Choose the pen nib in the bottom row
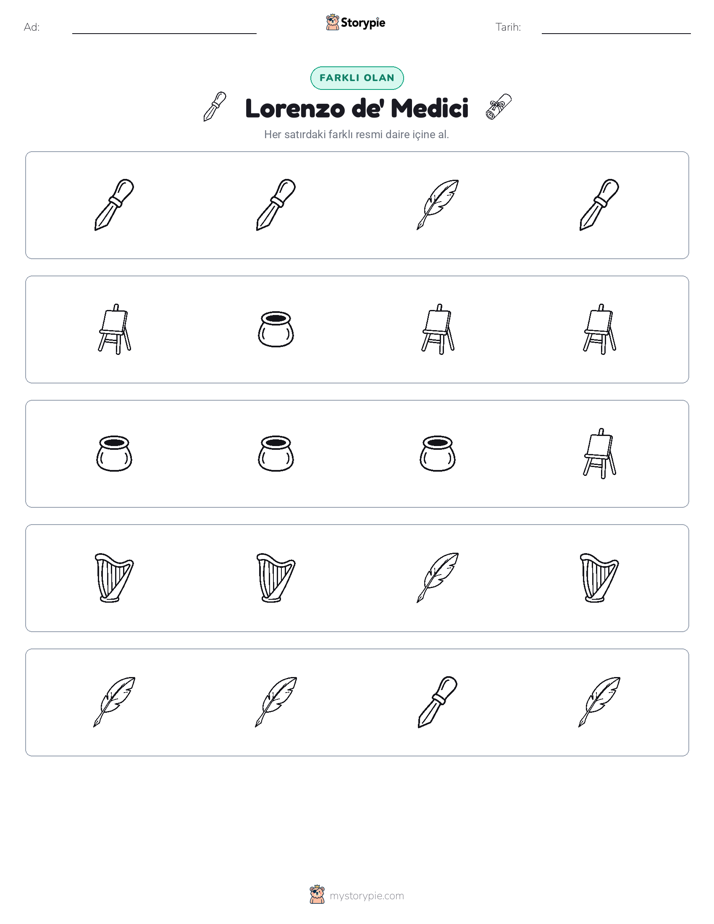This screenshot has width=714, height=924. tap(438, 702)
